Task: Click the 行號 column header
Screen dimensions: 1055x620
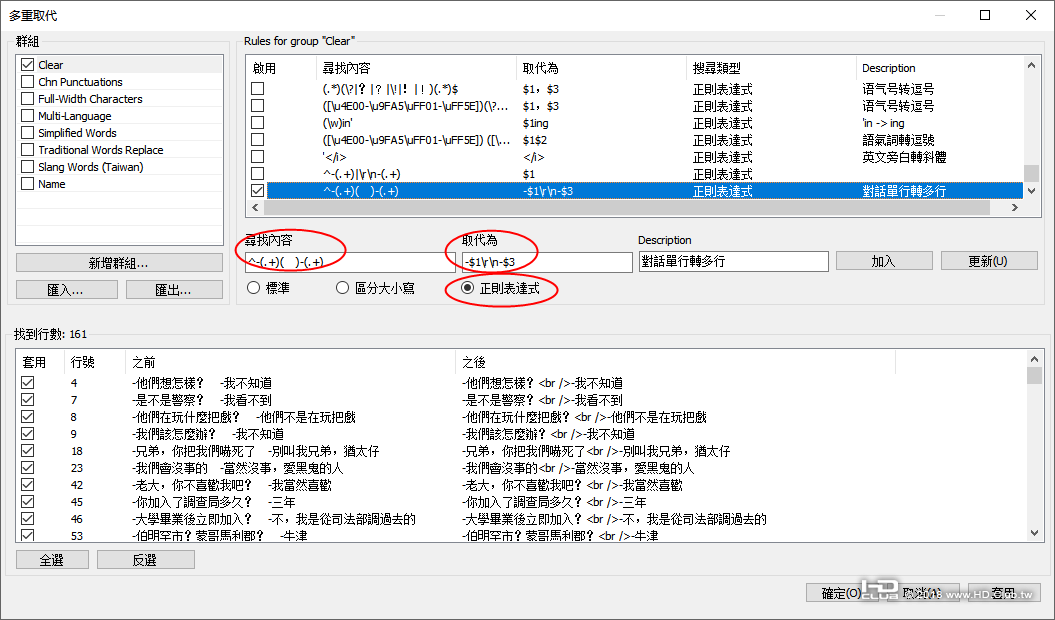Action: click(x=95, y=362)
